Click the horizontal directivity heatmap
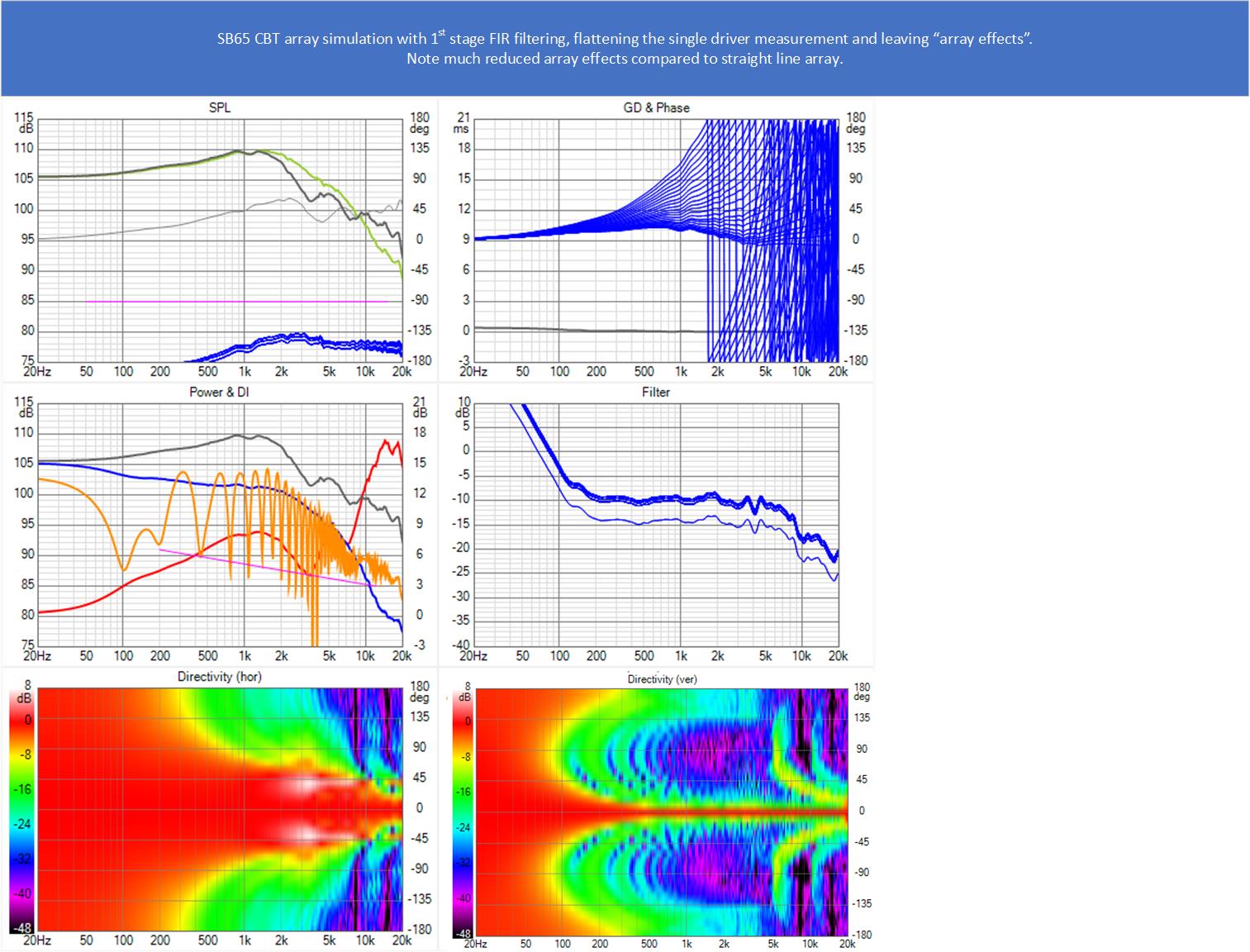1250x952 pixels. 220,809
